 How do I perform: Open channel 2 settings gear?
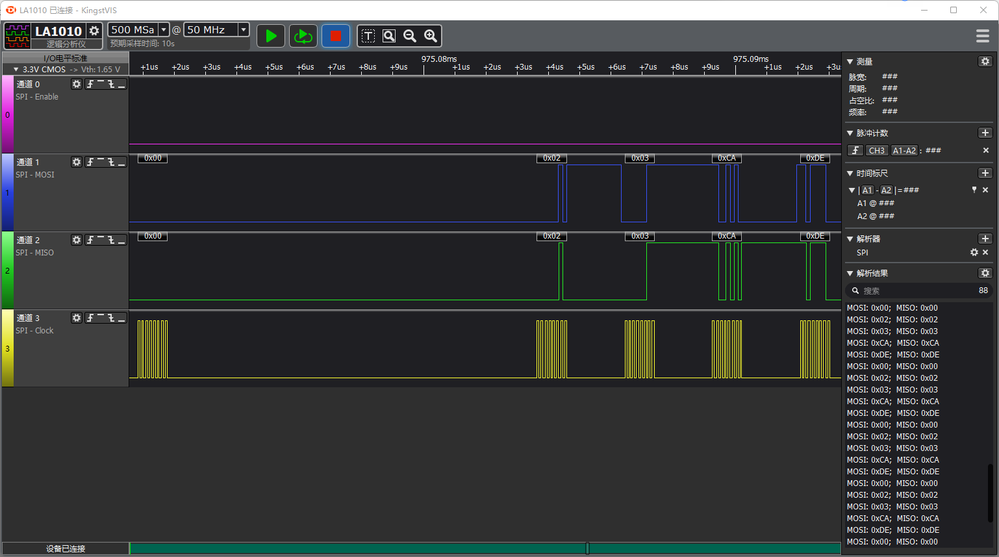point(76,240)
